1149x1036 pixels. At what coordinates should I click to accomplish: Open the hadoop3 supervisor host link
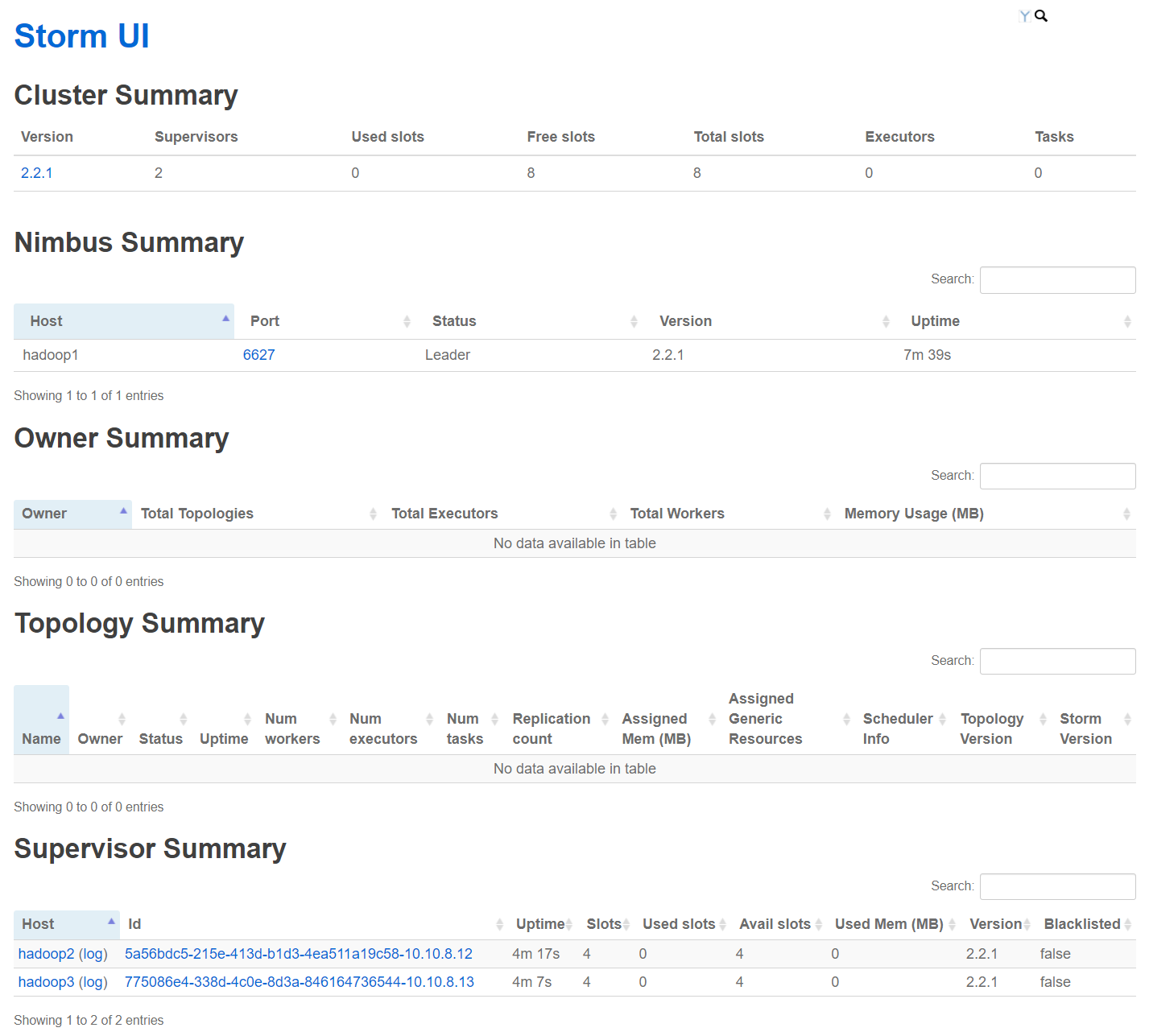coord(46,982)
